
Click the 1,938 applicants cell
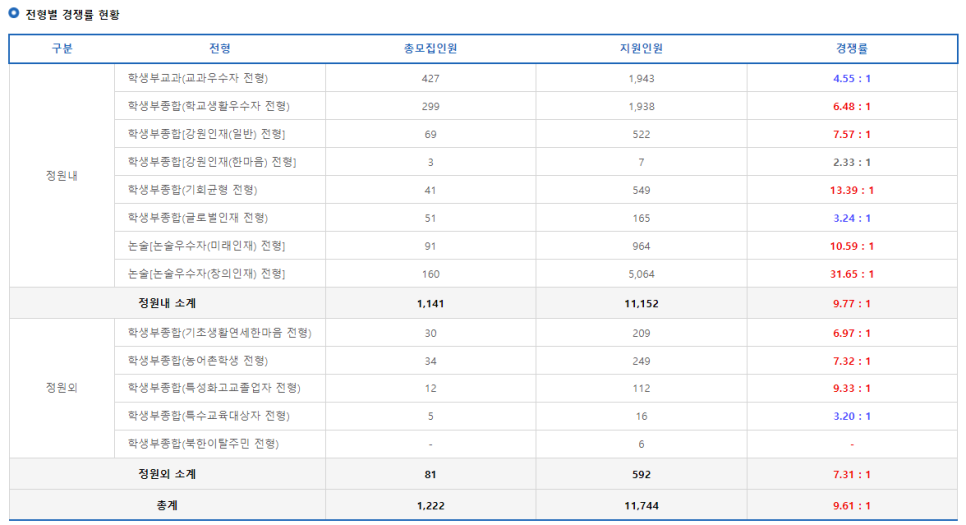click(x=641, y=106)
